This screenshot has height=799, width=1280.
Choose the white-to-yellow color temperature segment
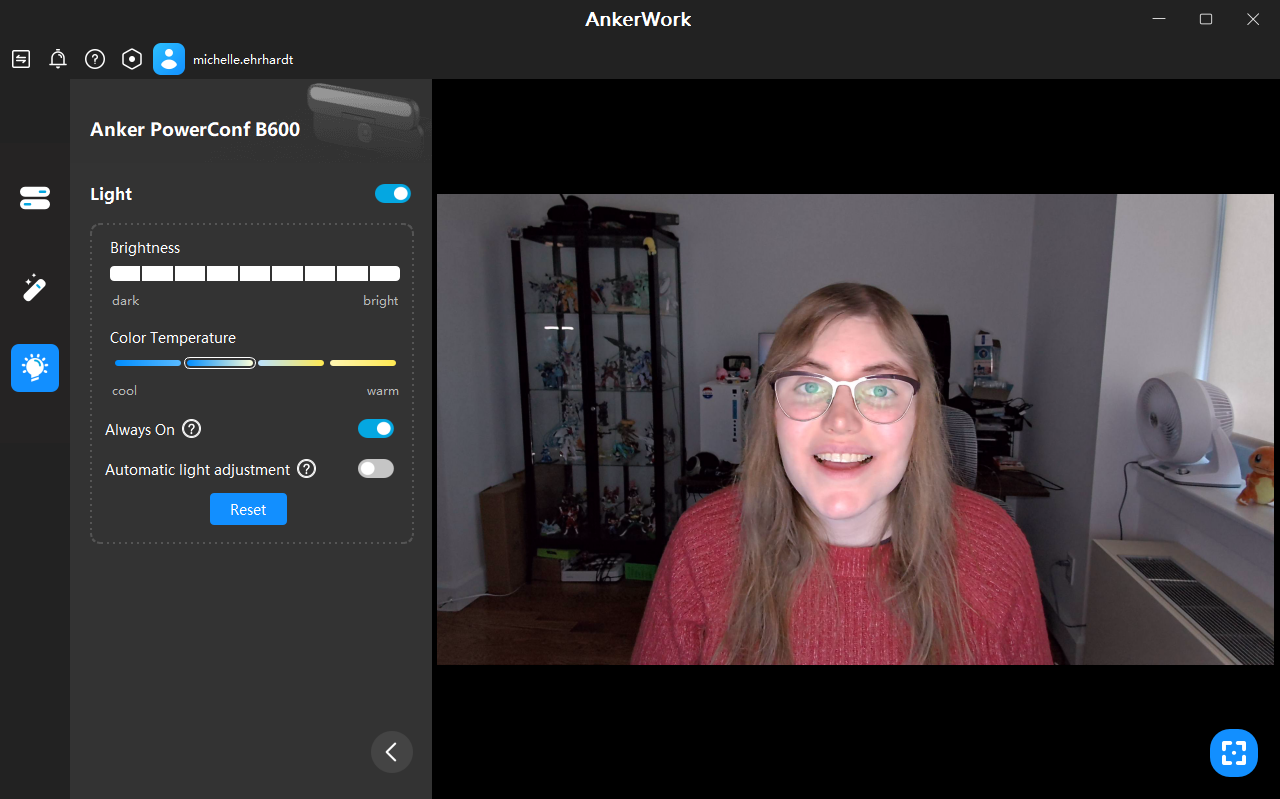point(291,363)
